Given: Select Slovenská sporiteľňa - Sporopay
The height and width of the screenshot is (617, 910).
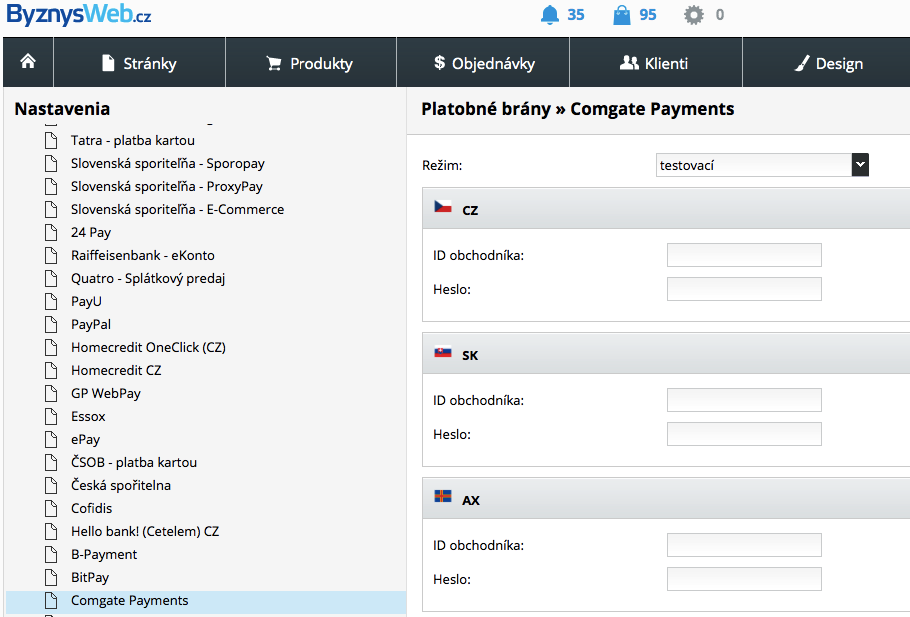Looking at the screenshot, I should (168, 164).
